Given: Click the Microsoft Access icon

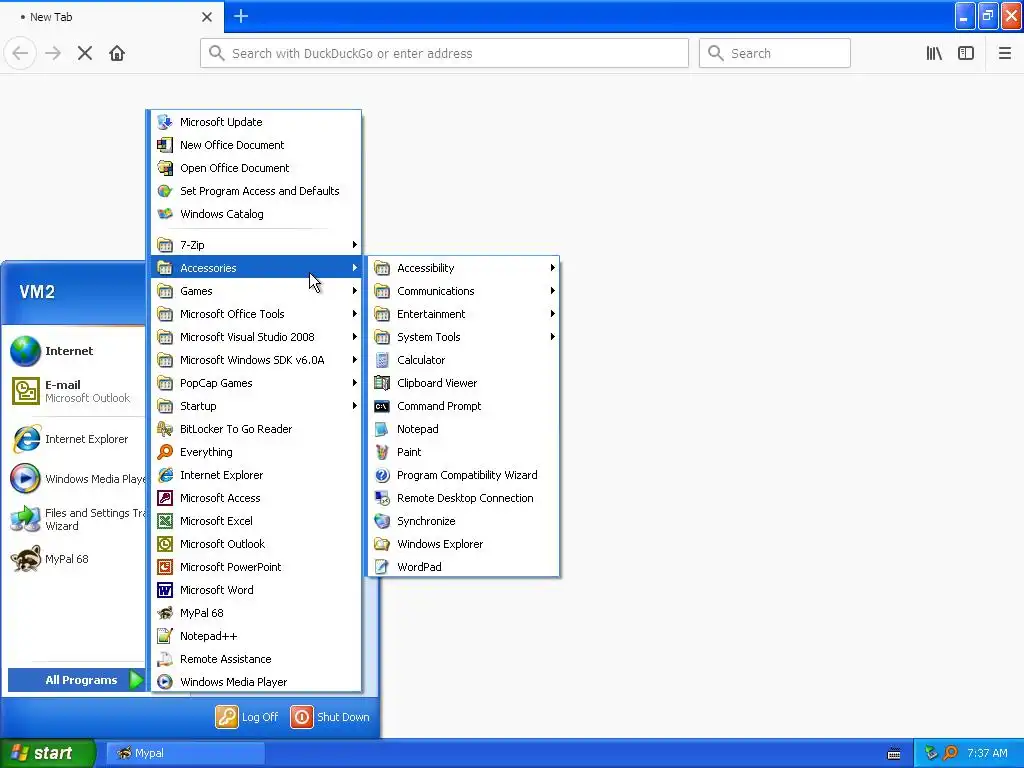Looking at the screenshot, I should [x=165, y=498].
